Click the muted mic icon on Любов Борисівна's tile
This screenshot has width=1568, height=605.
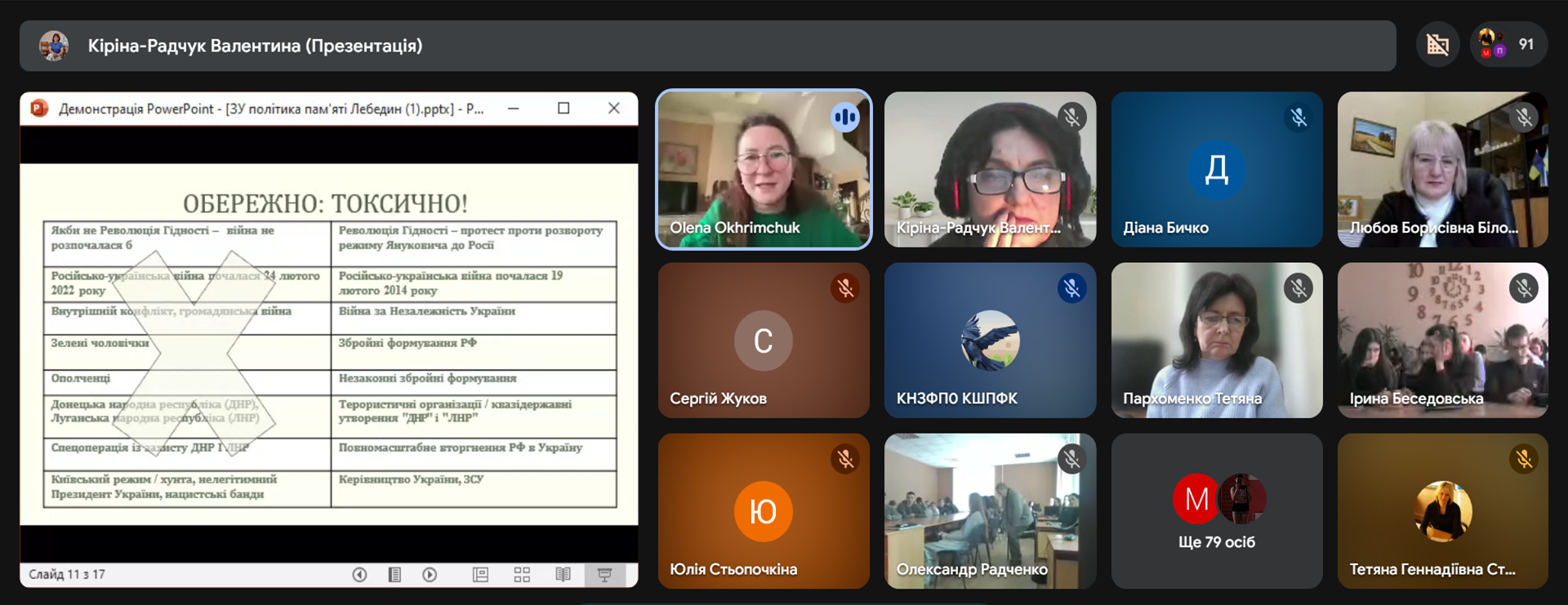tap(1524, 118)
